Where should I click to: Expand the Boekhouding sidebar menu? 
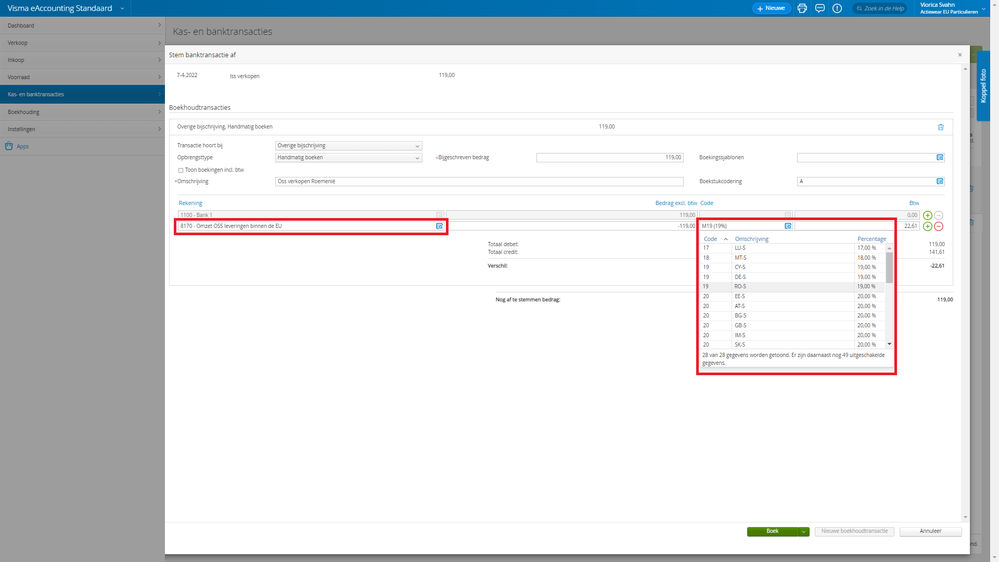[x=82, y=112]
